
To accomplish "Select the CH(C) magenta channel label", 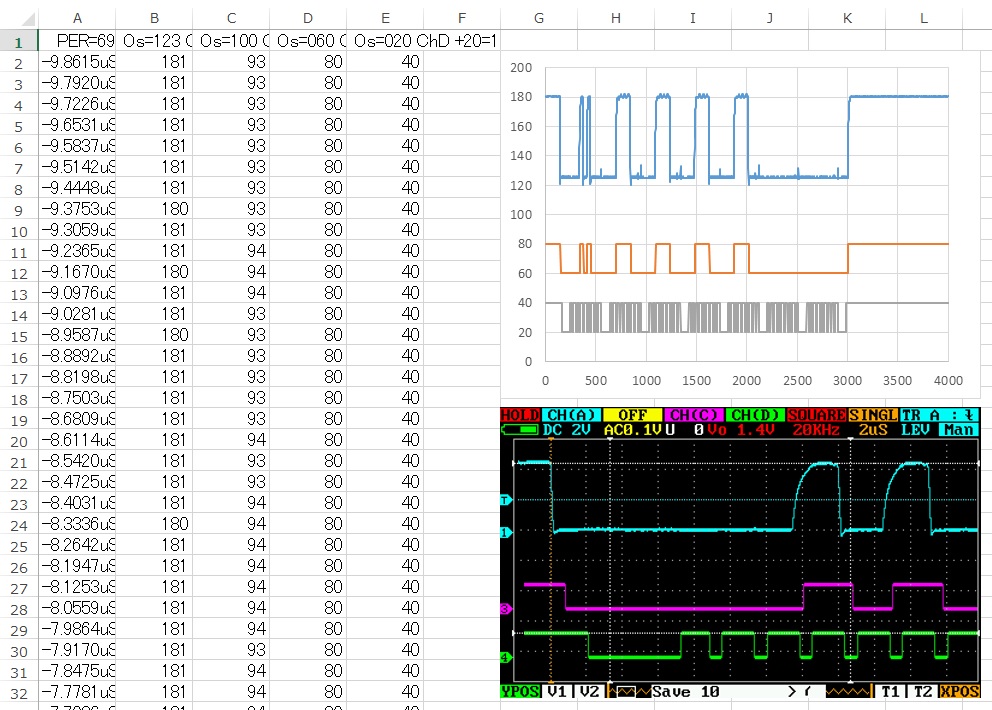I will coord(693,415).
